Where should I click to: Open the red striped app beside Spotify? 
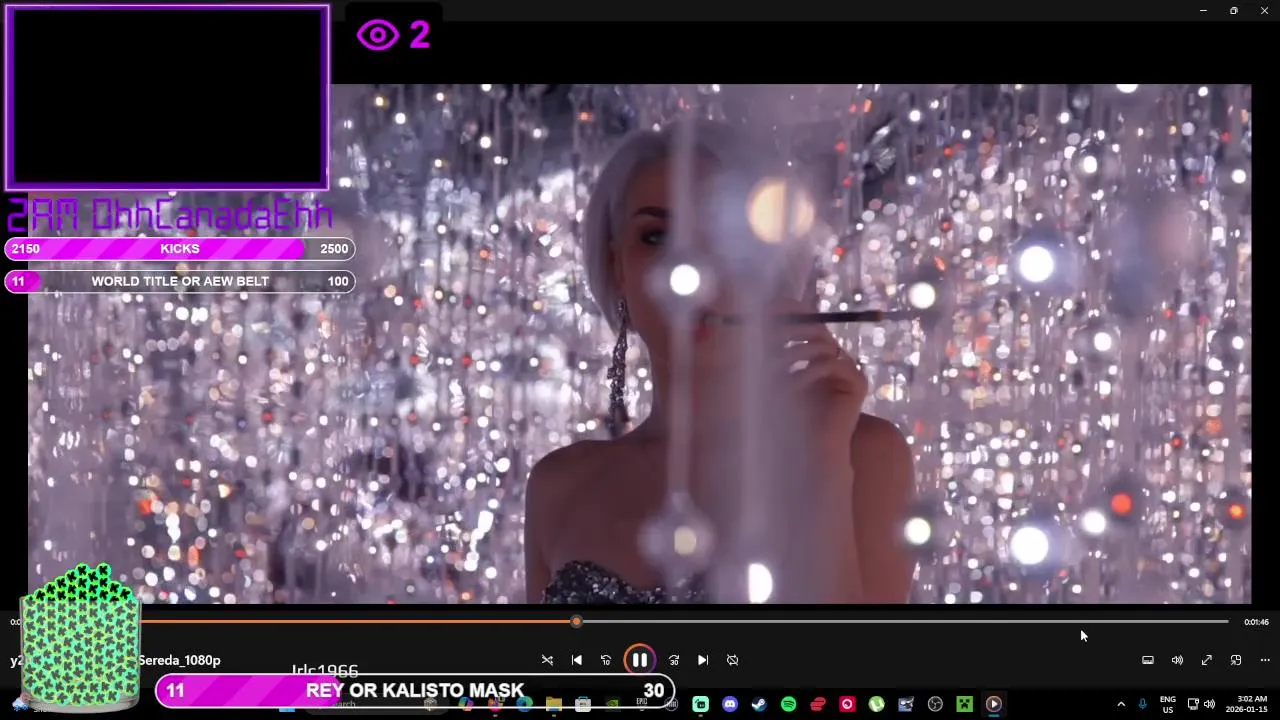coord(818,704)
